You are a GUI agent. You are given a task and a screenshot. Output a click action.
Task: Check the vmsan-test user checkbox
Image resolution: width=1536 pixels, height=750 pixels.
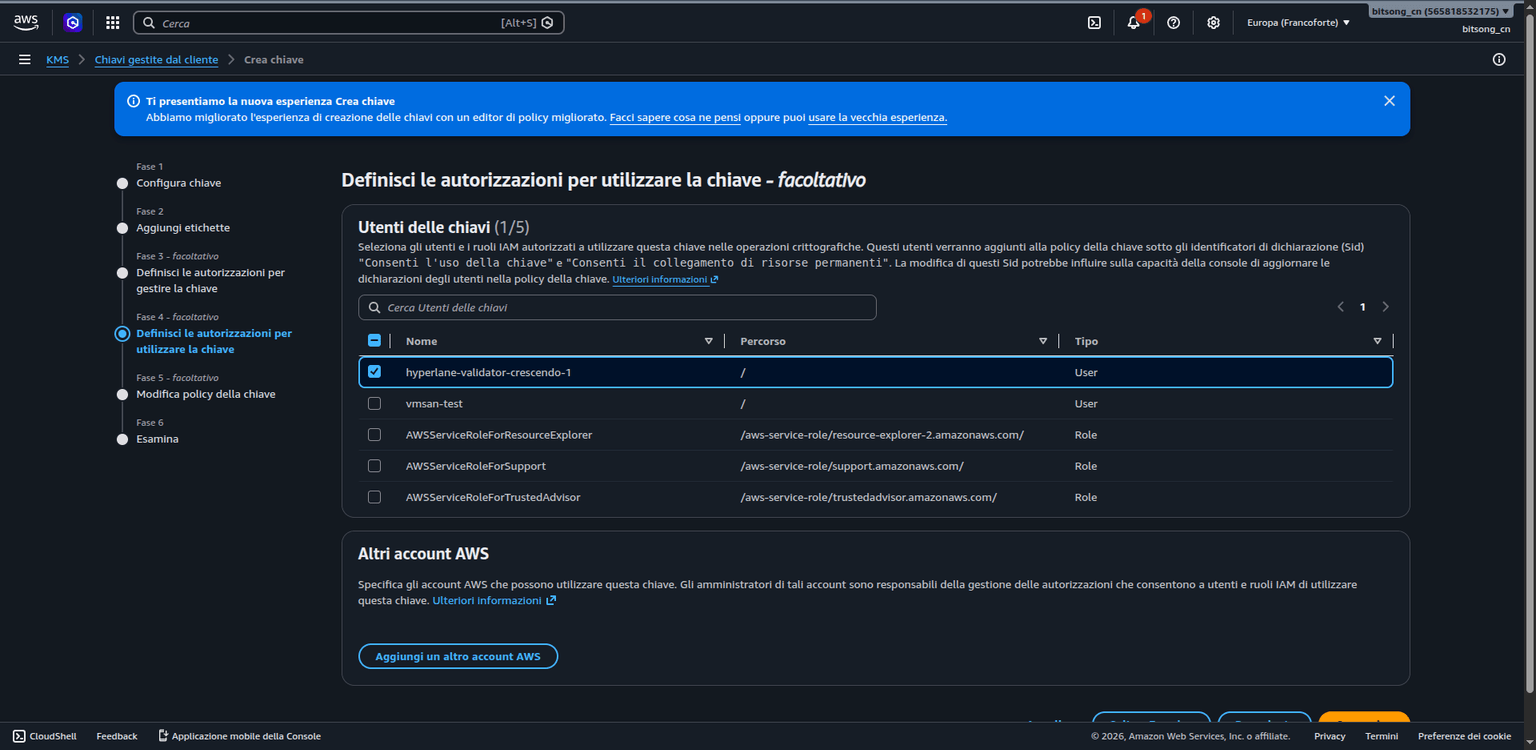(374, 404)
